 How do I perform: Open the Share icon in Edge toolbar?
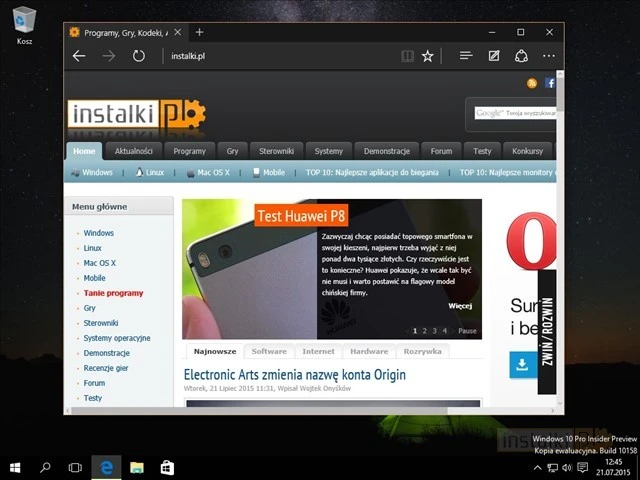(521, 56)
